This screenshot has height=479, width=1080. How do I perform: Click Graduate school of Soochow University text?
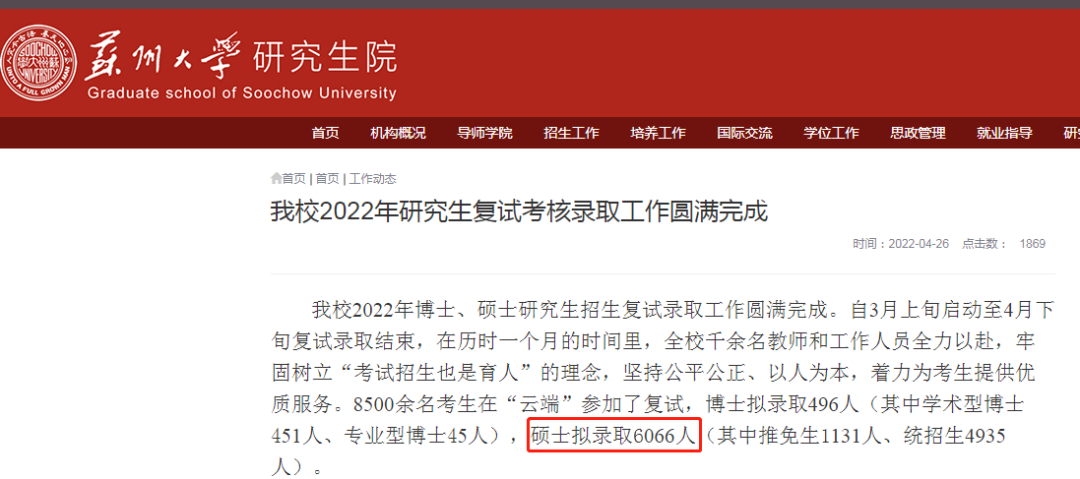point(242,93)
